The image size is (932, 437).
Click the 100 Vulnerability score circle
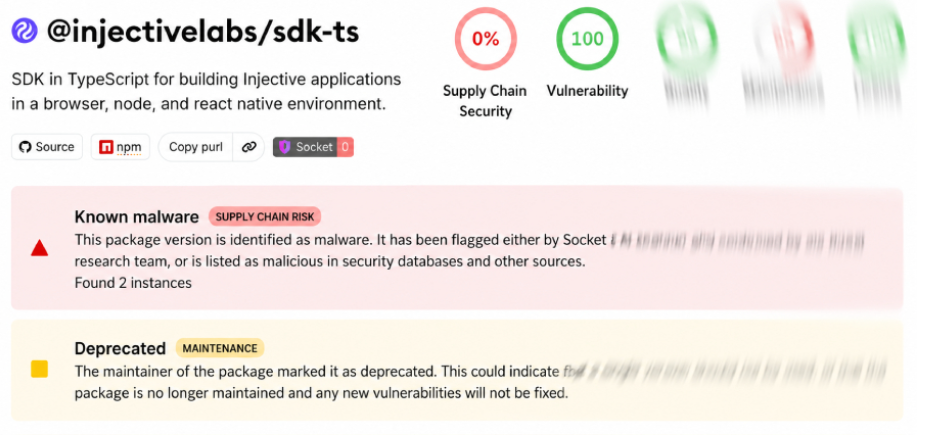pos(587,39)
